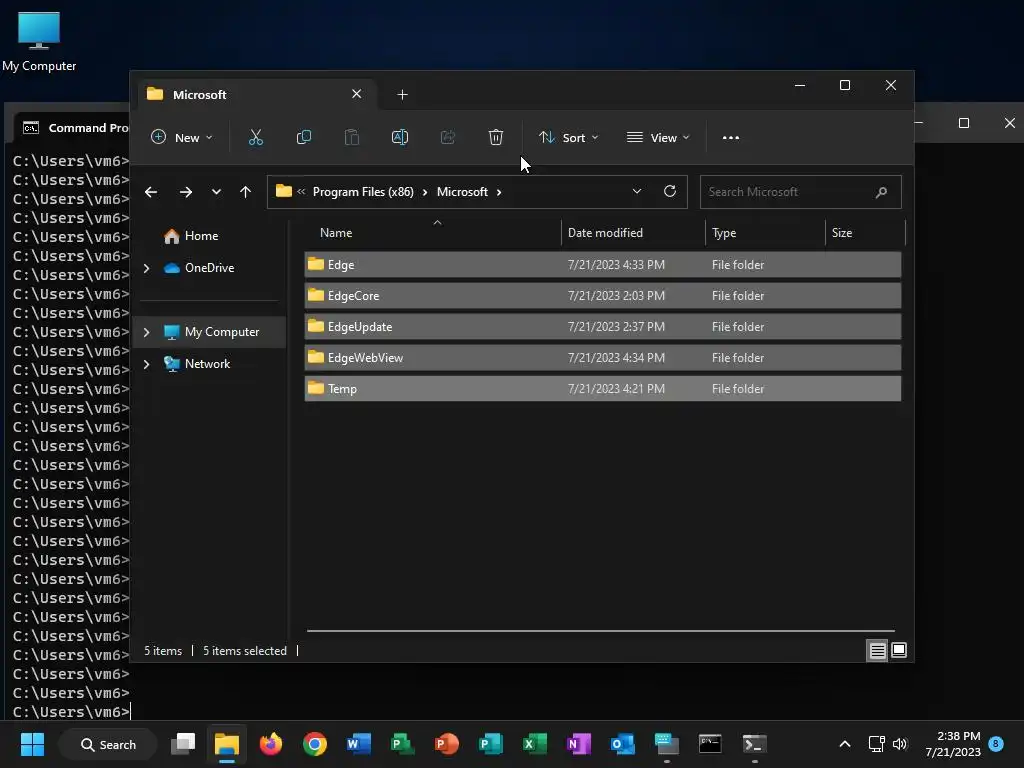Click the Rename icon in toolbar

(x=400, y=138)
